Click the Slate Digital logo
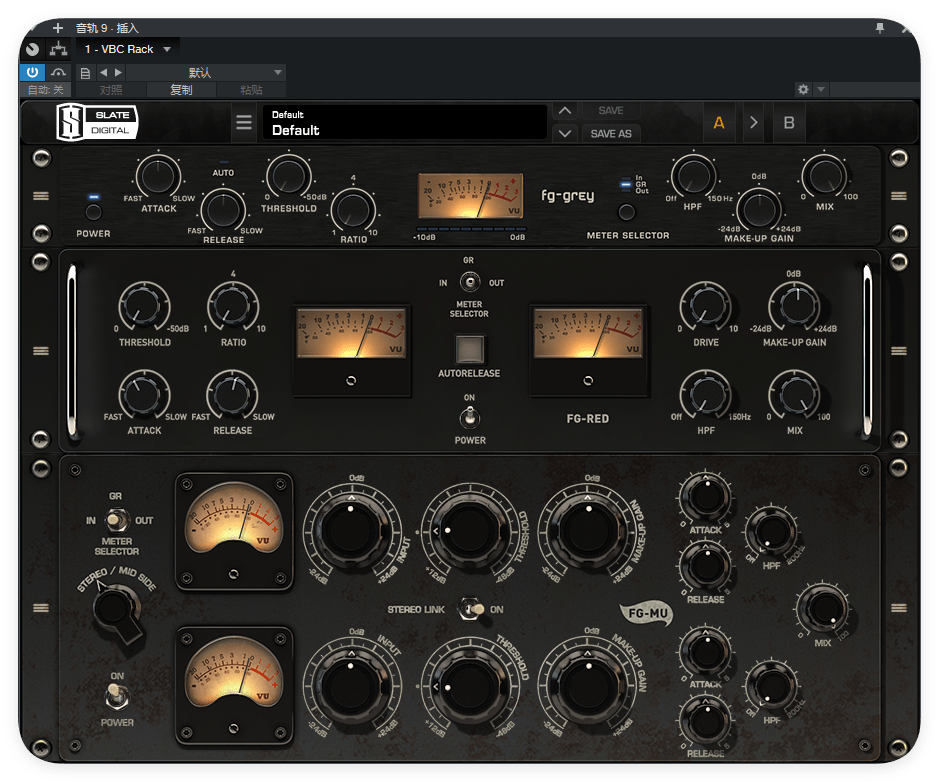939x782 pixels. click(97, 122)
